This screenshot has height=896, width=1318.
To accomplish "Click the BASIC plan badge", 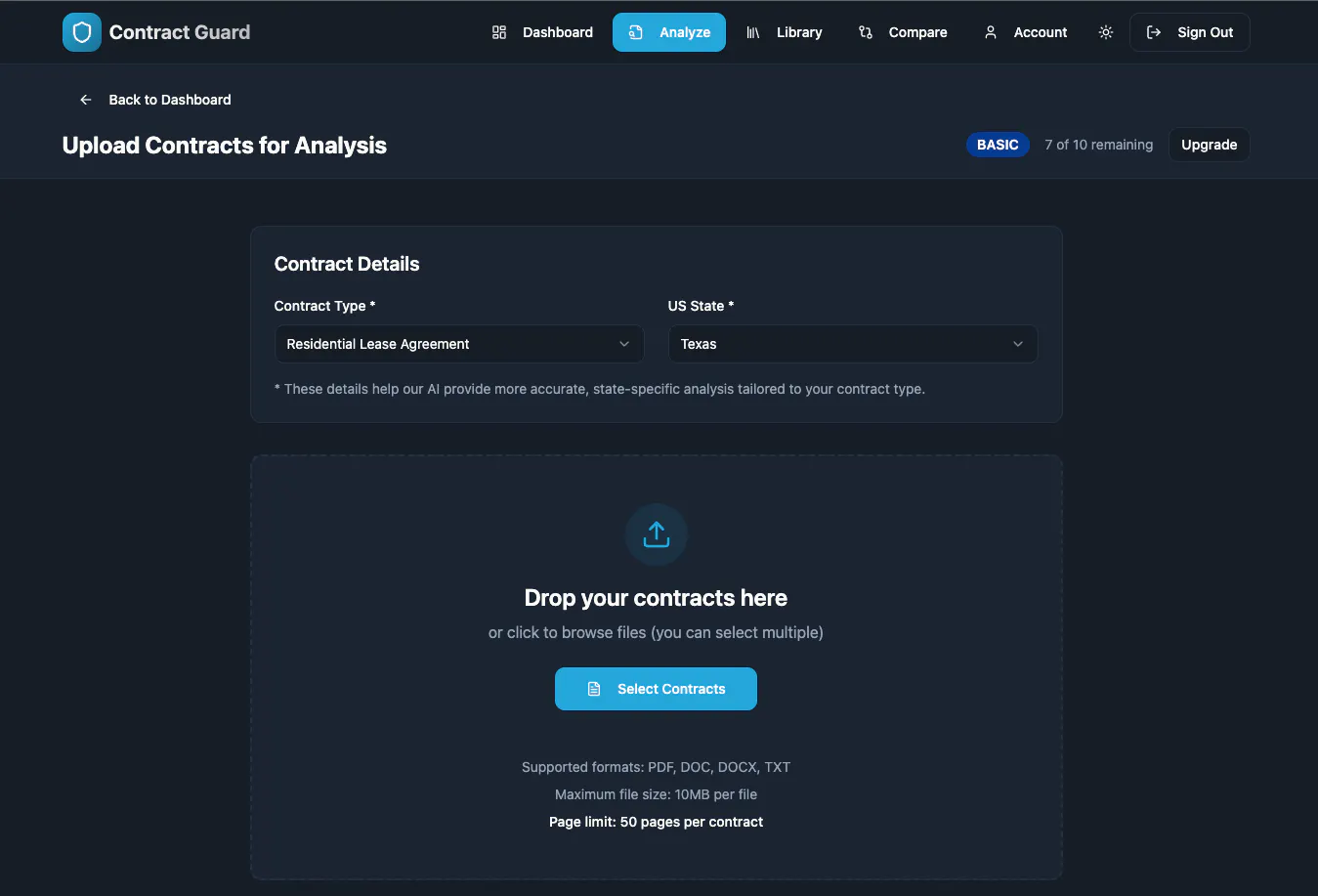I will (998, 145).
